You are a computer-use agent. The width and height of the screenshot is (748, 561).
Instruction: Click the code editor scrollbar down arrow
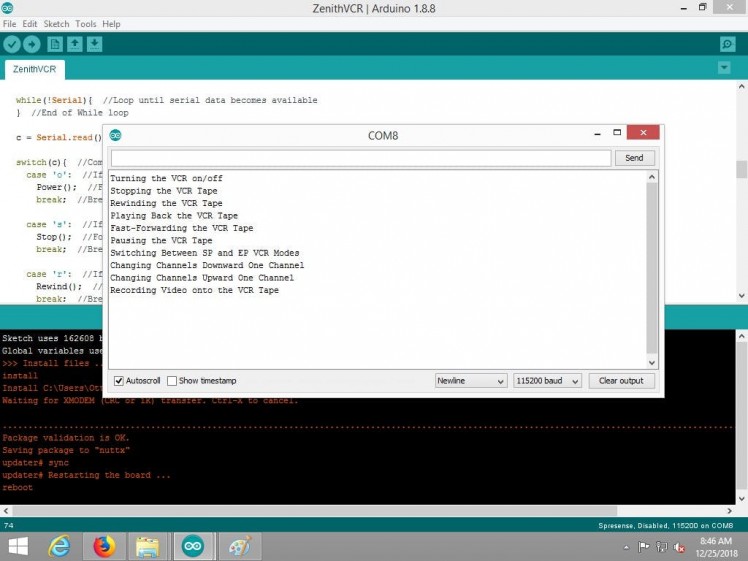pos(741,295)
